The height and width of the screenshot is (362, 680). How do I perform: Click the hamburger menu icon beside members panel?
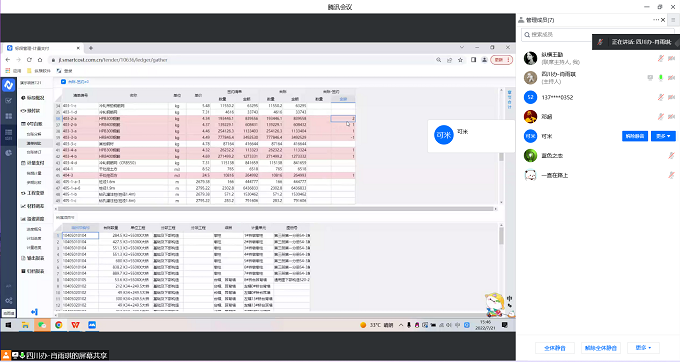(x=673, y=20)
